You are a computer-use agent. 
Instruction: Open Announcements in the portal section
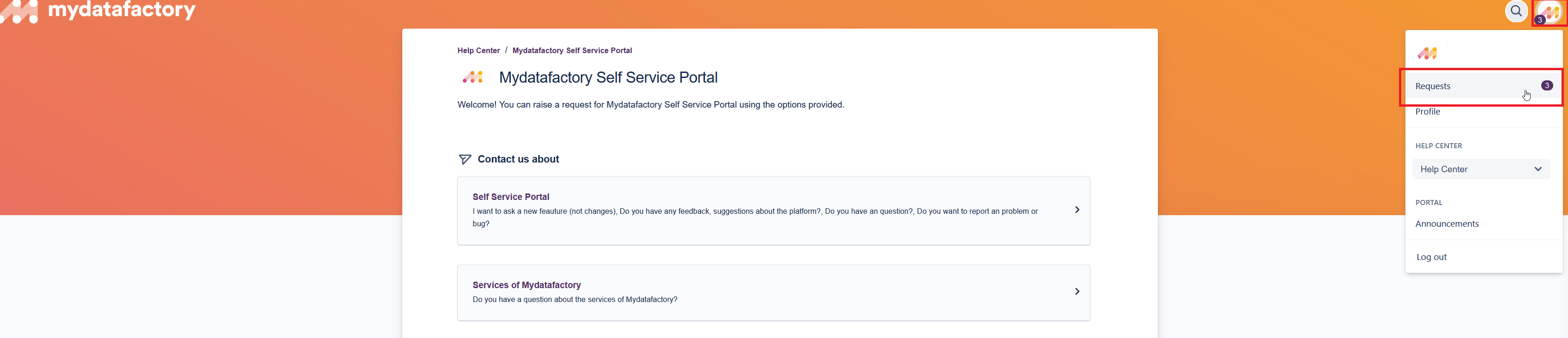click(x=1446, y=224)
